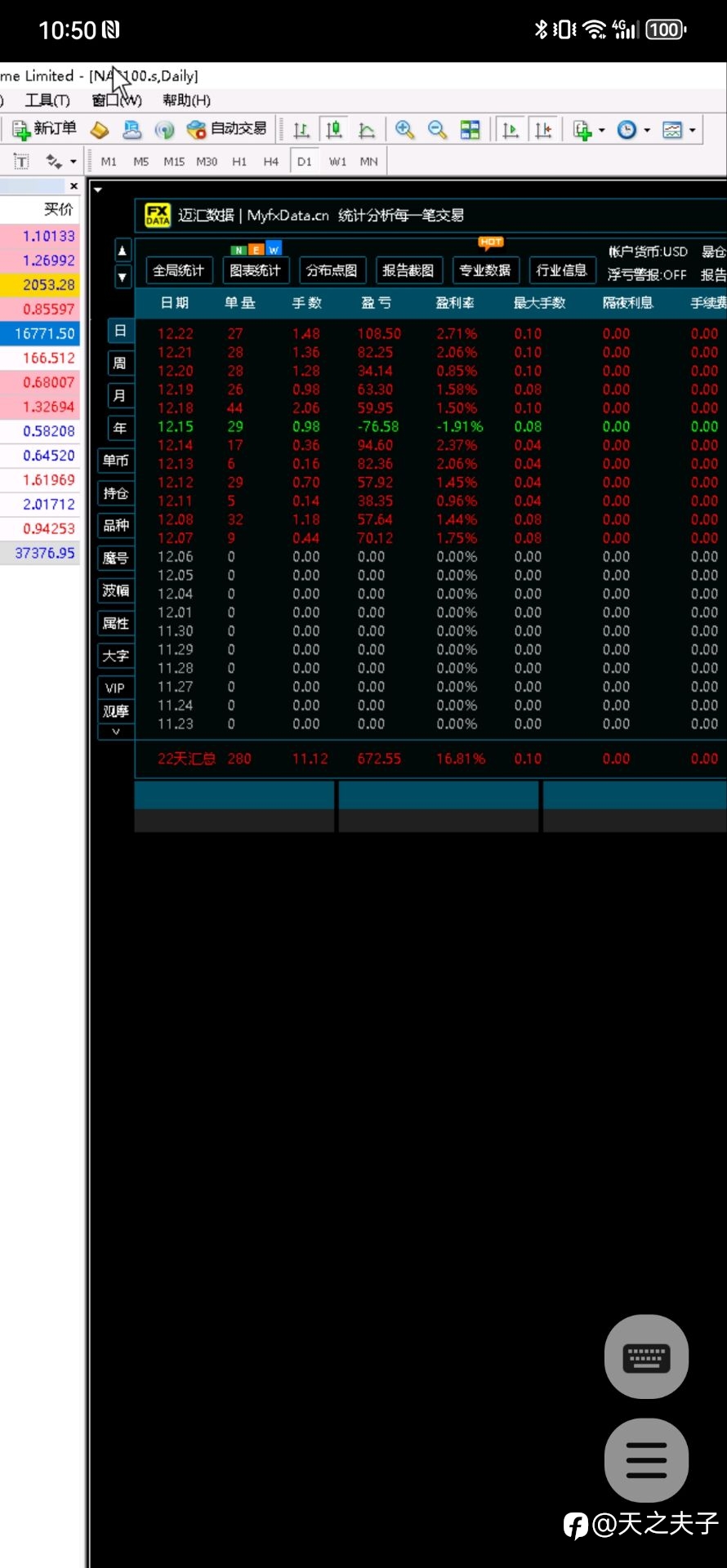Expand the periodicity clock dropdown
Screen dimensions: 727x1568
(x=647, y=130)
